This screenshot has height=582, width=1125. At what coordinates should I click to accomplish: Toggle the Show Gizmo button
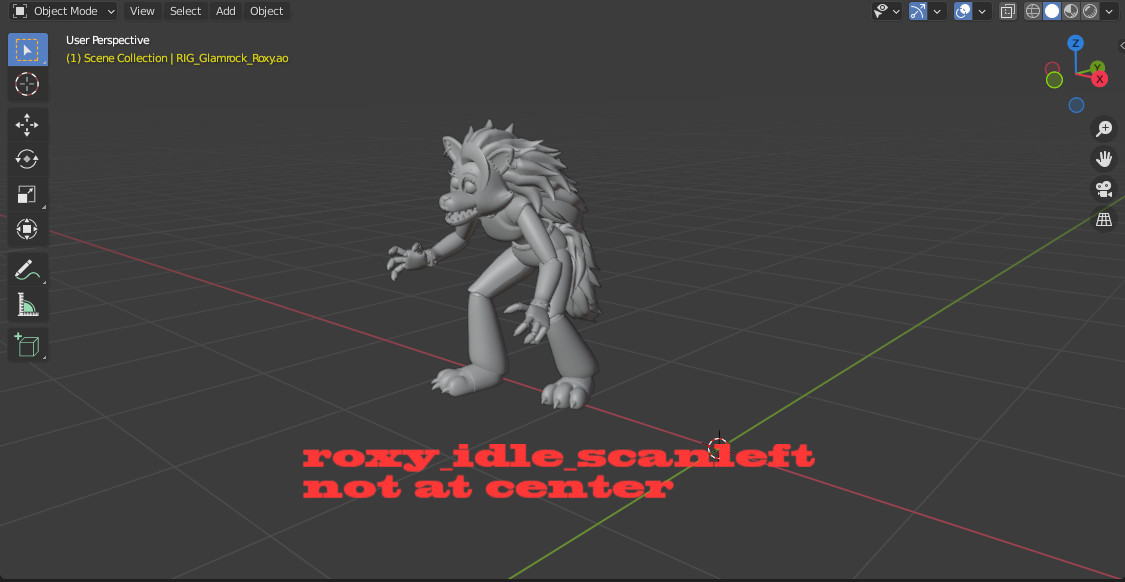[918, 11]
